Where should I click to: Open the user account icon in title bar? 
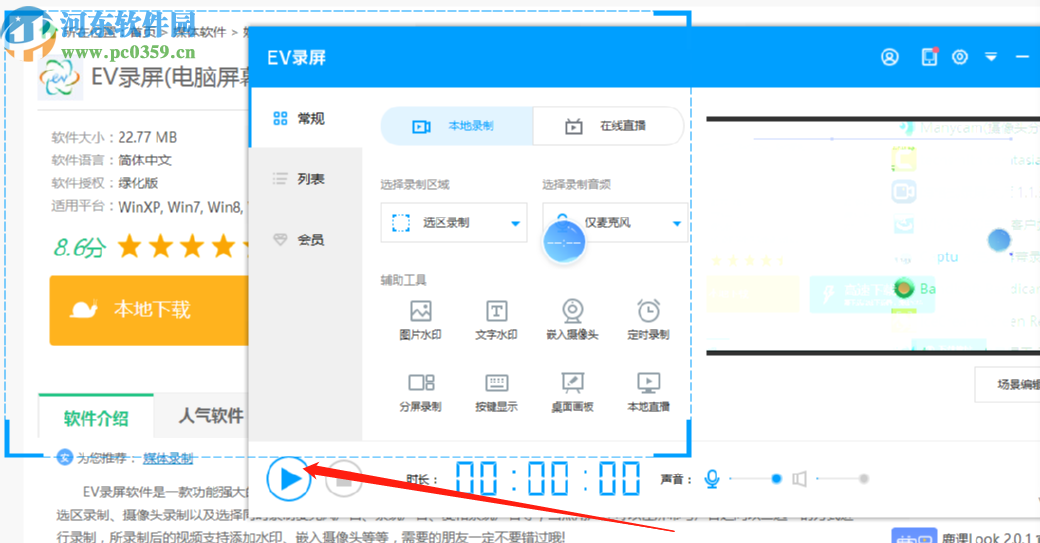(x=889, y=57)
